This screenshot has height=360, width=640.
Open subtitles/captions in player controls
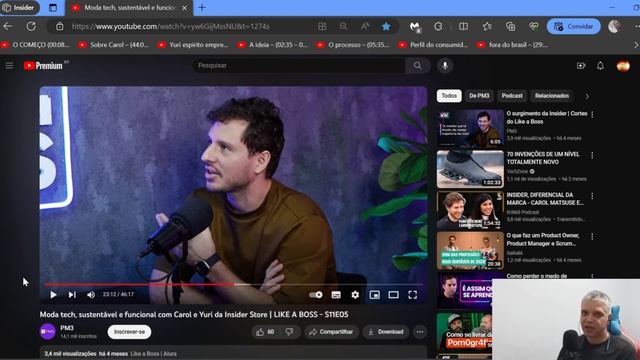point(336,295)
